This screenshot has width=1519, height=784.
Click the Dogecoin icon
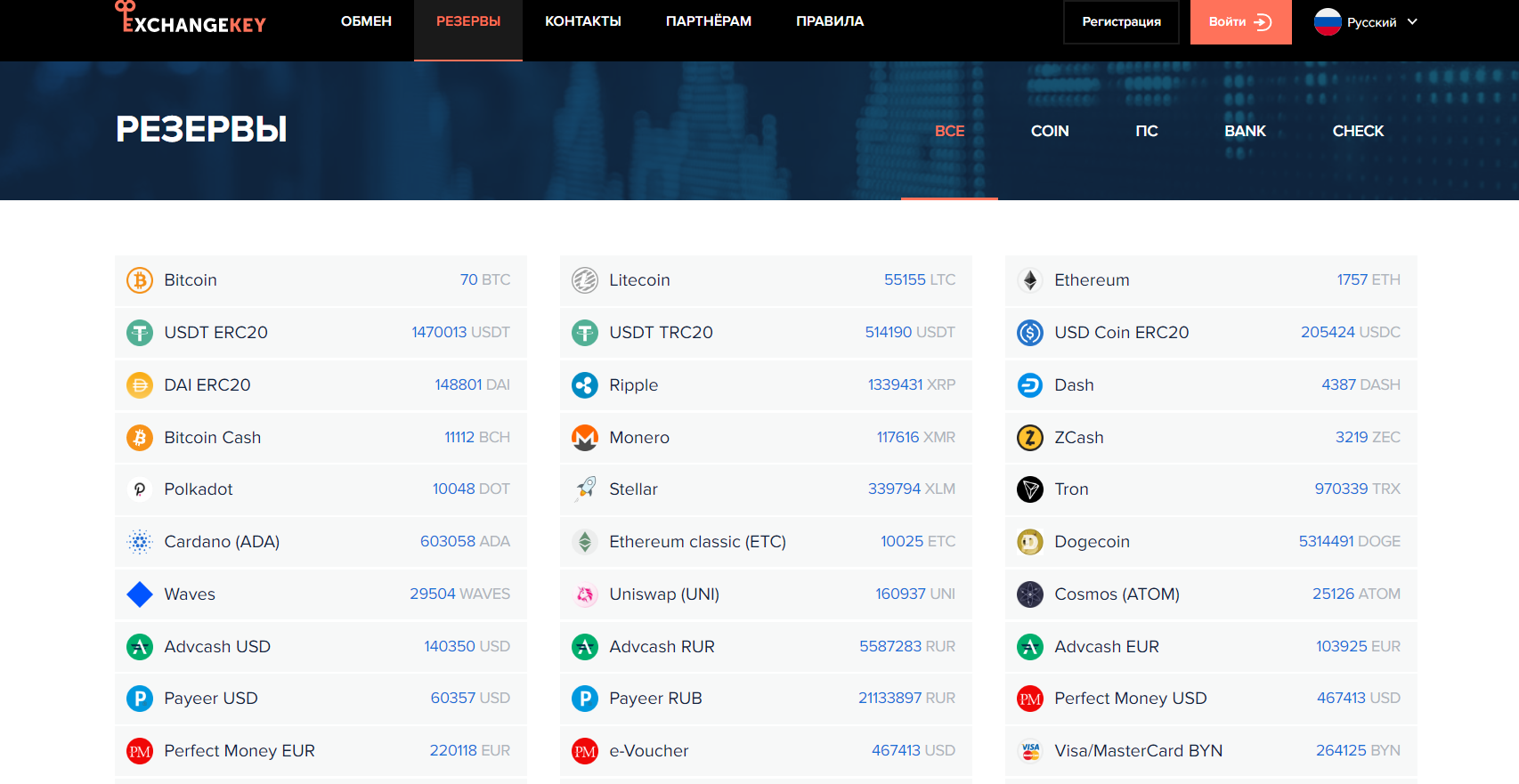pos(1030,542)
